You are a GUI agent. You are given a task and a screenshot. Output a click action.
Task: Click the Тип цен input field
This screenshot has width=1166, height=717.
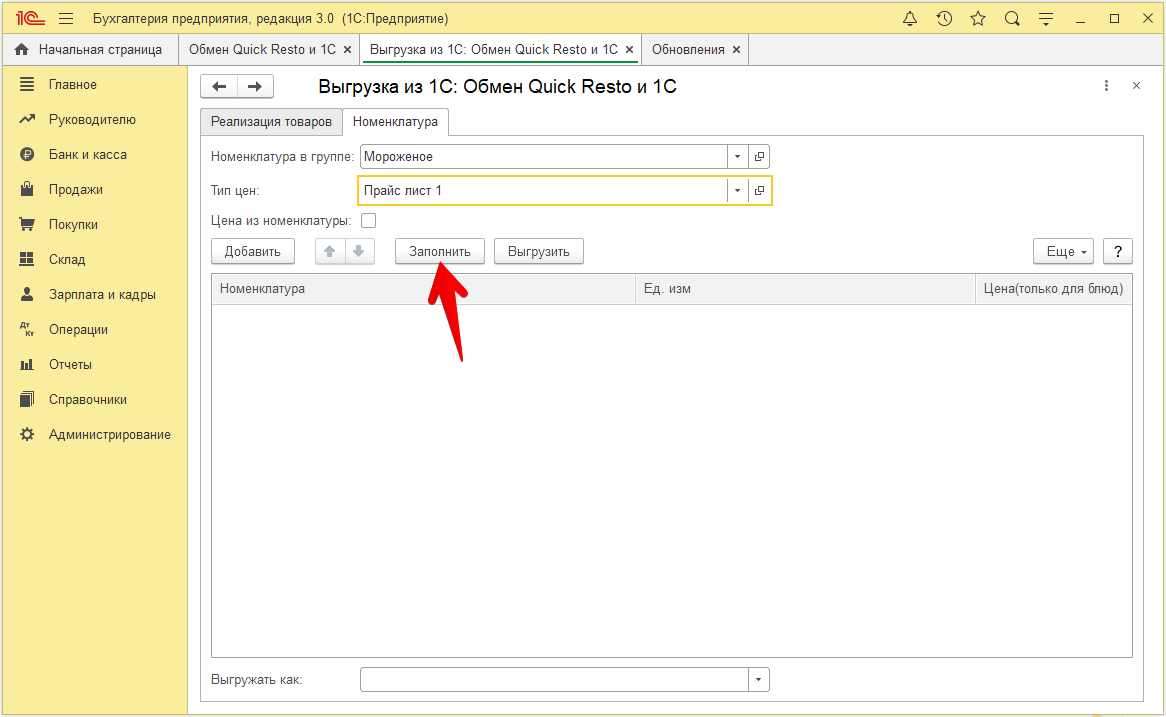coord(544,190)
